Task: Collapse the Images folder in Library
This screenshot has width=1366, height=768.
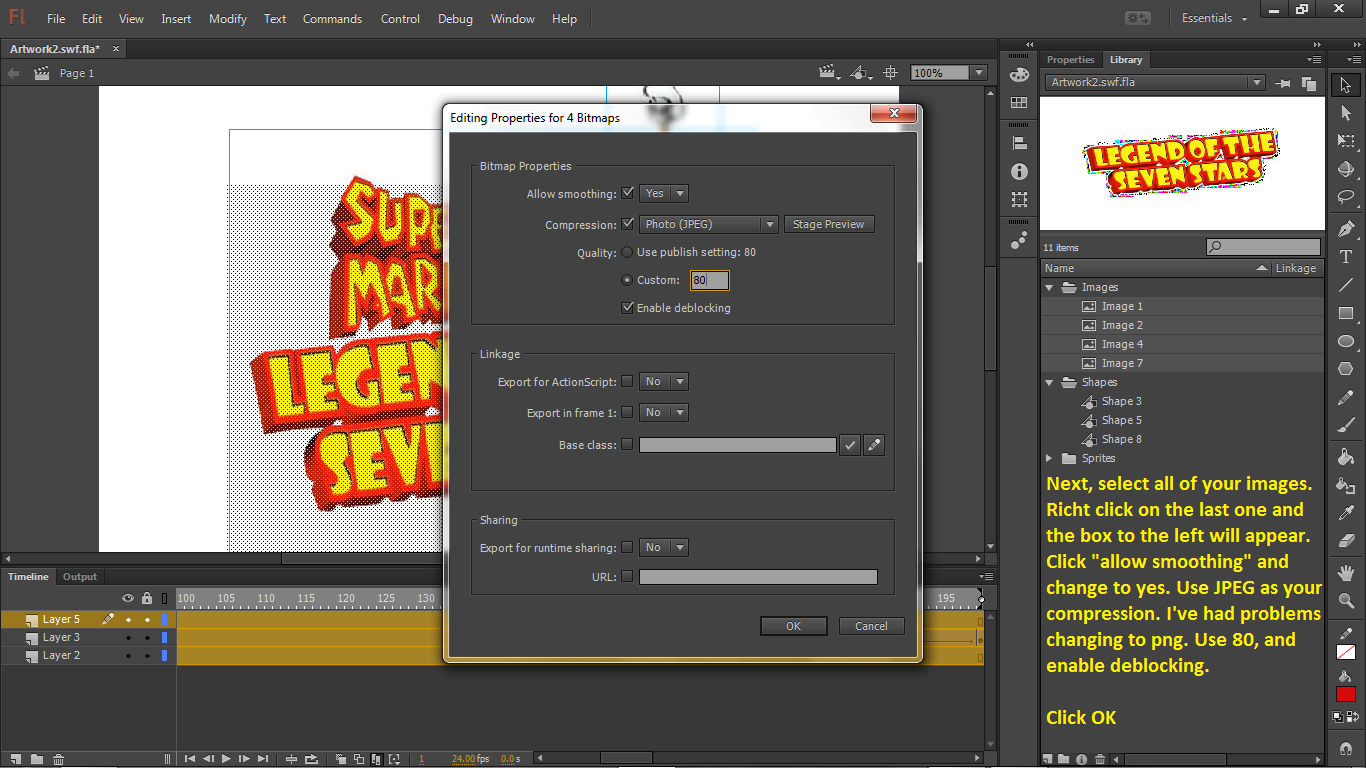Action: tap(1050, 288)
